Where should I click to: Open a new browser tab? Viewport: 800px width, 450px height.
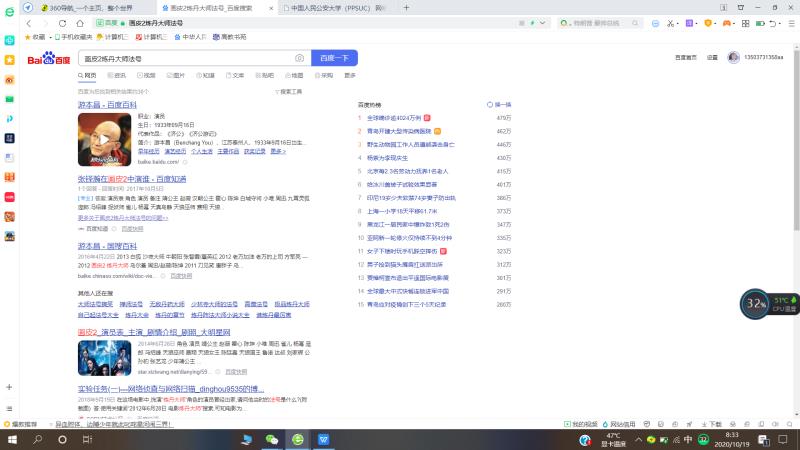[406, 8]
